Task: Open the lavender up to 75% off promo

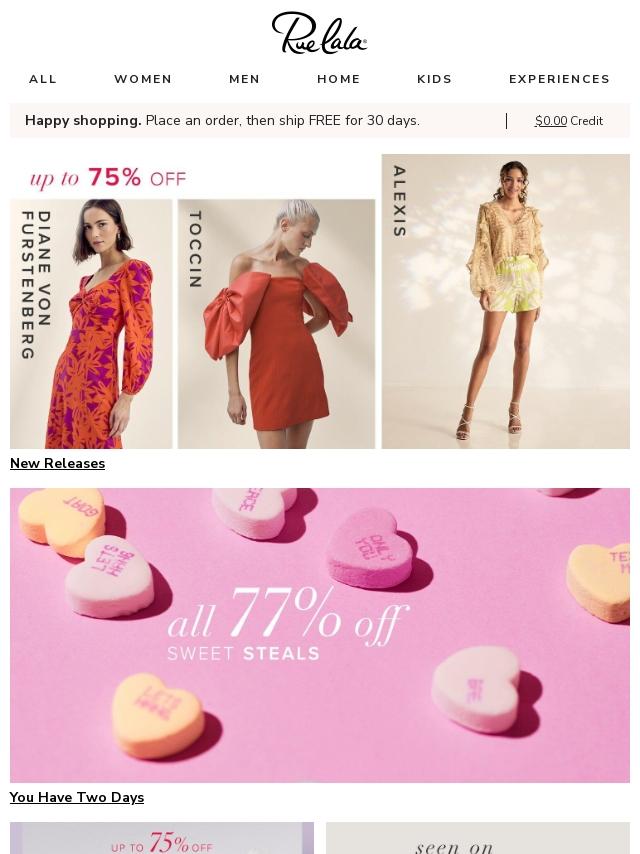Action: [162, 838]
